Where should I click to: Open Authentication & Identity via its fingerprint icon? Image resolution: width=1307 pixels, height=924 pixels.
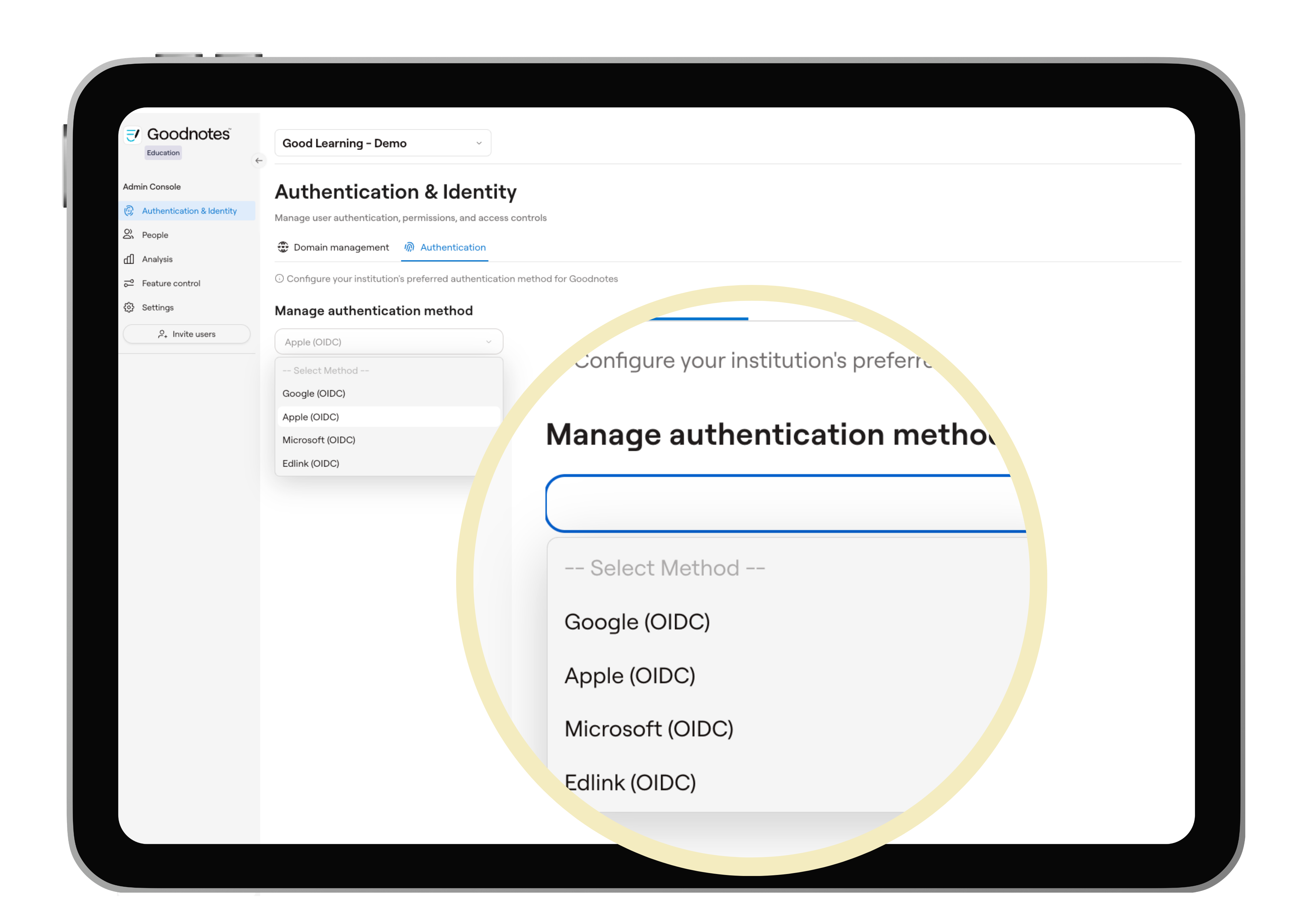(129, 211)
